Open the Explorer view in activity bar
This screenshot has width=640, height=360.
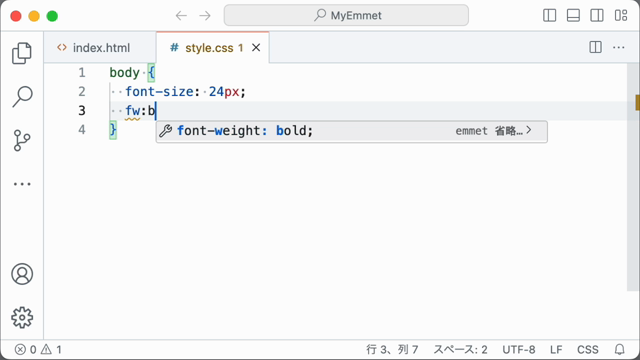coord(22,53)
